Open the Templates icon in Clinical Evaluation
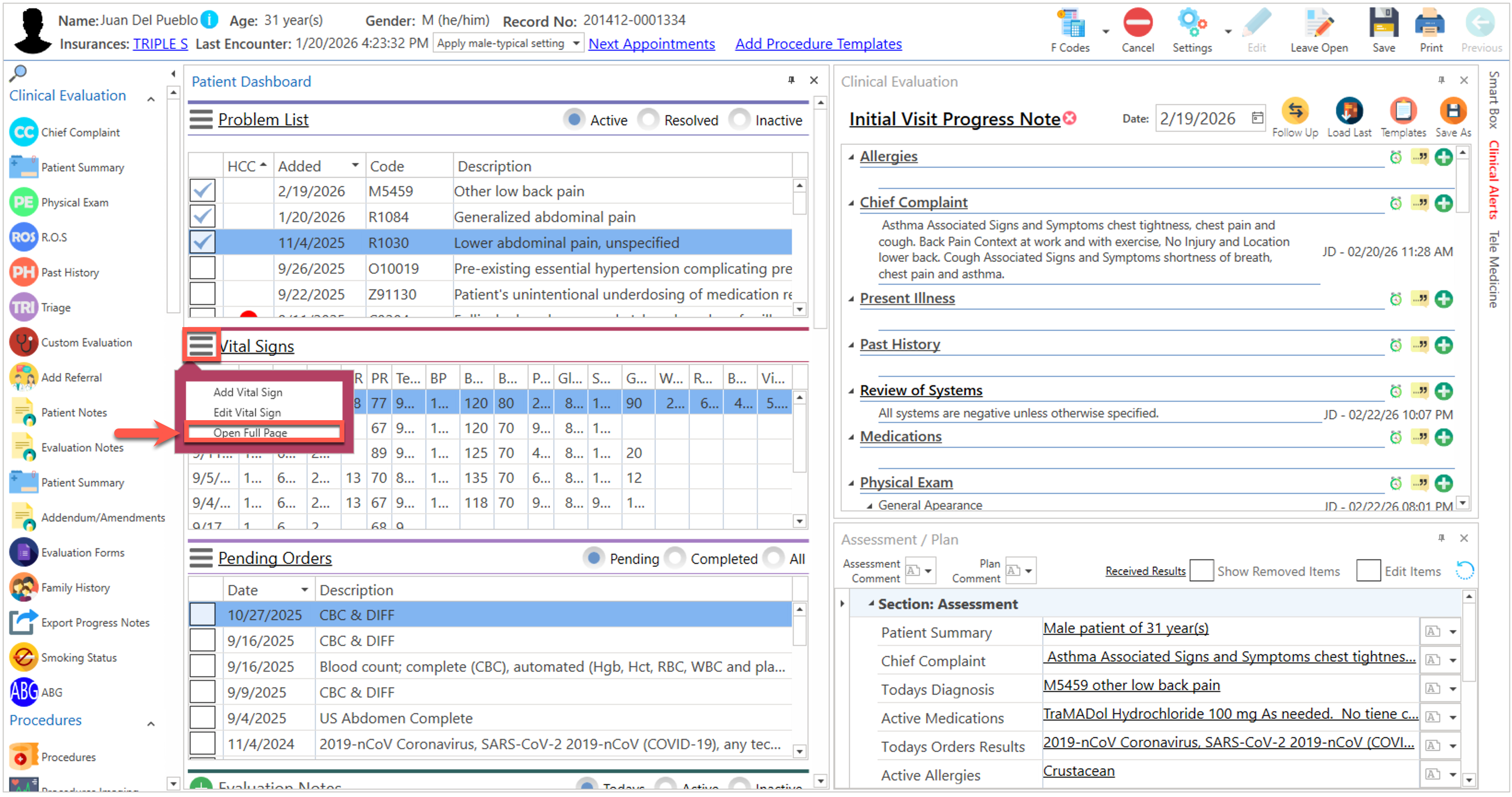 point(1402,111)
